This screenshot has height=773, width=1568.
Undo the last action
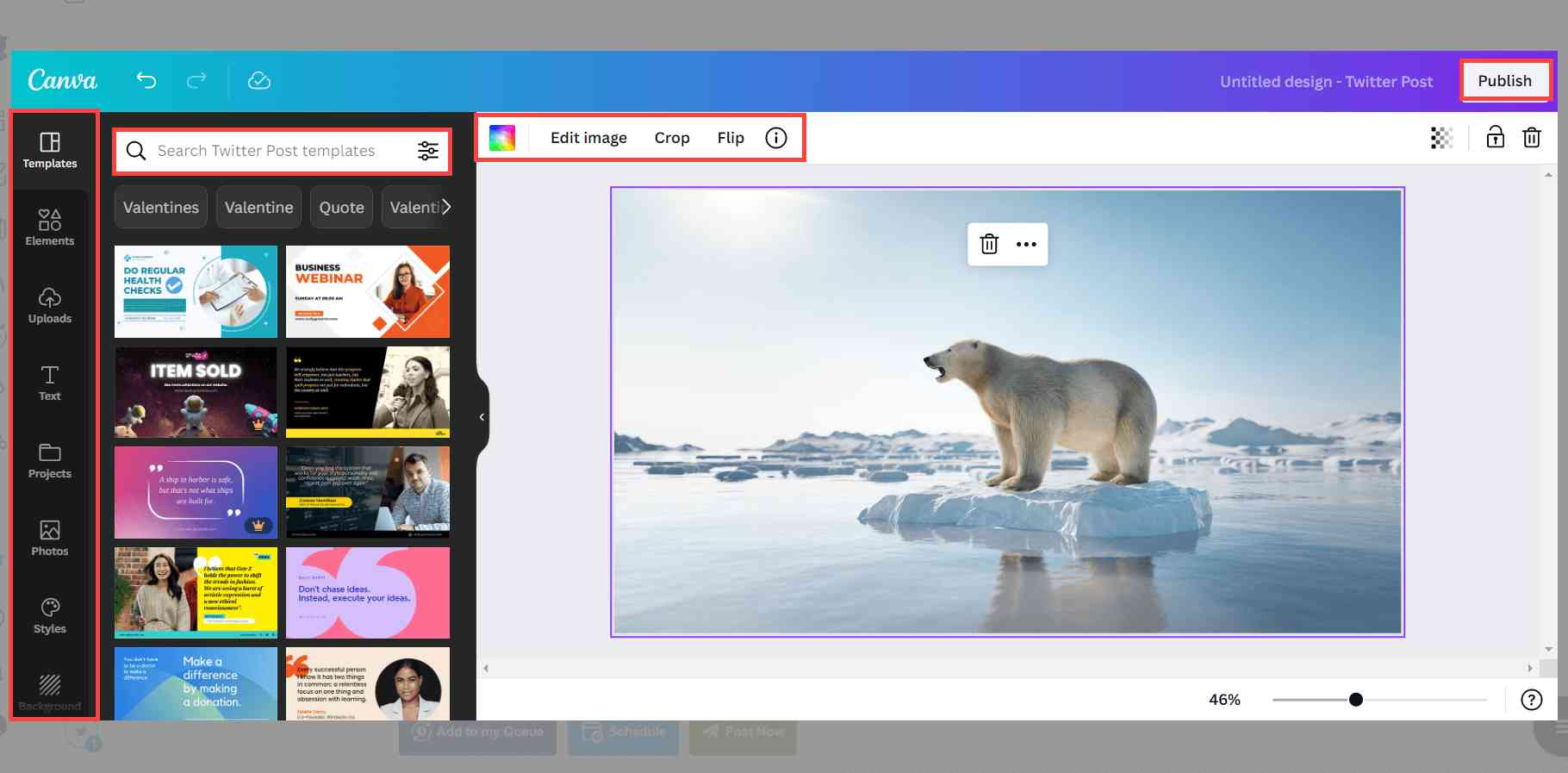click(x=146, y=80)
